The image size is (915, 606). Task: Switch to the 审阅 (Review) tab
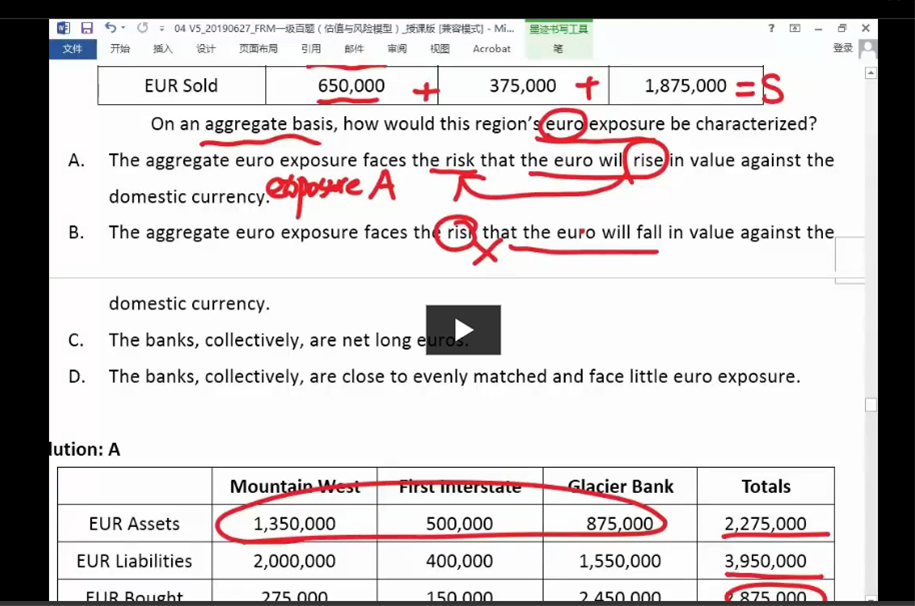pos(397,48)
